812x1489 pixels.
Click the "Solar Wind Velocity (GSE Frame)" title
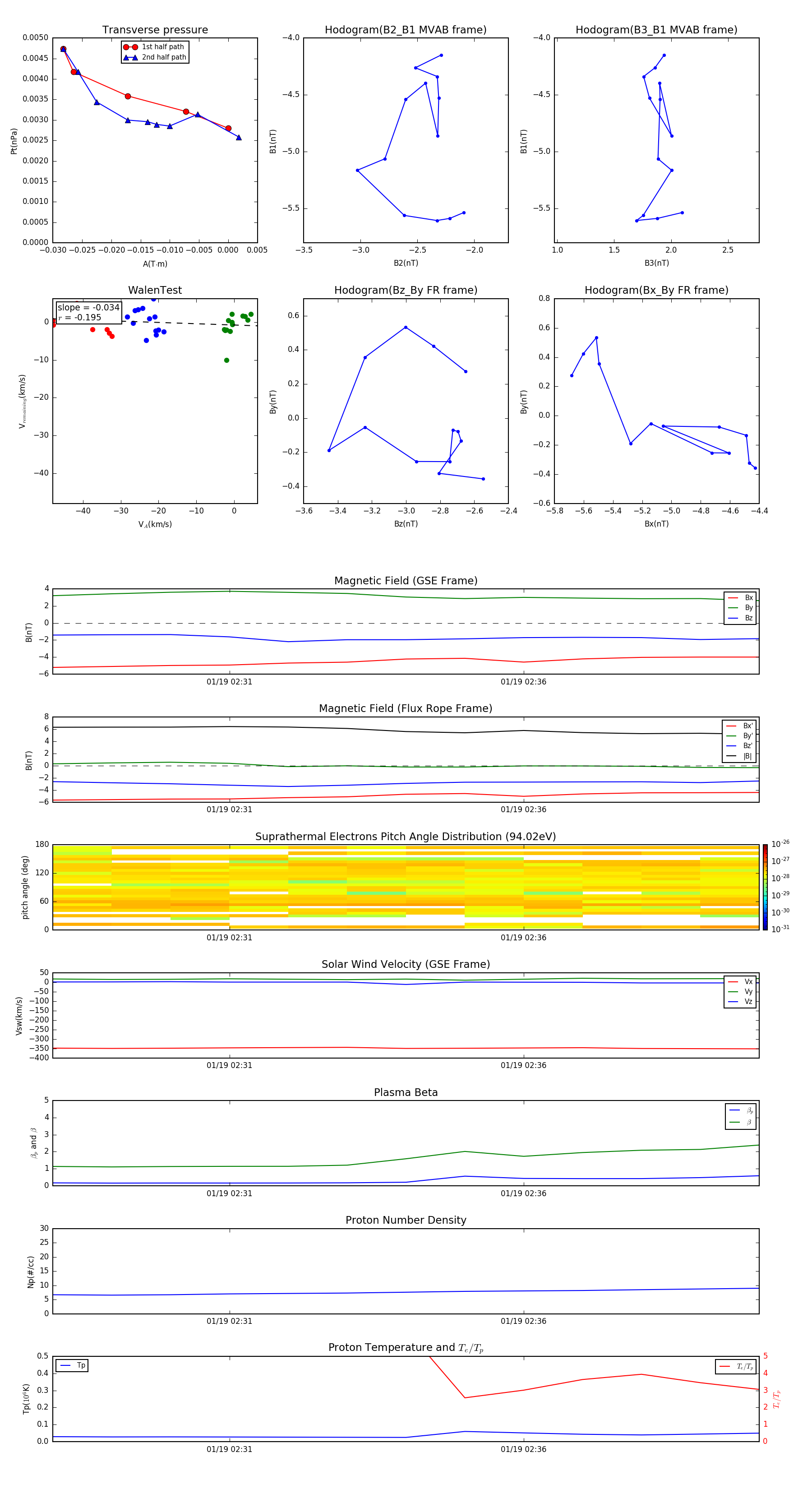click(x=406, y=965)
